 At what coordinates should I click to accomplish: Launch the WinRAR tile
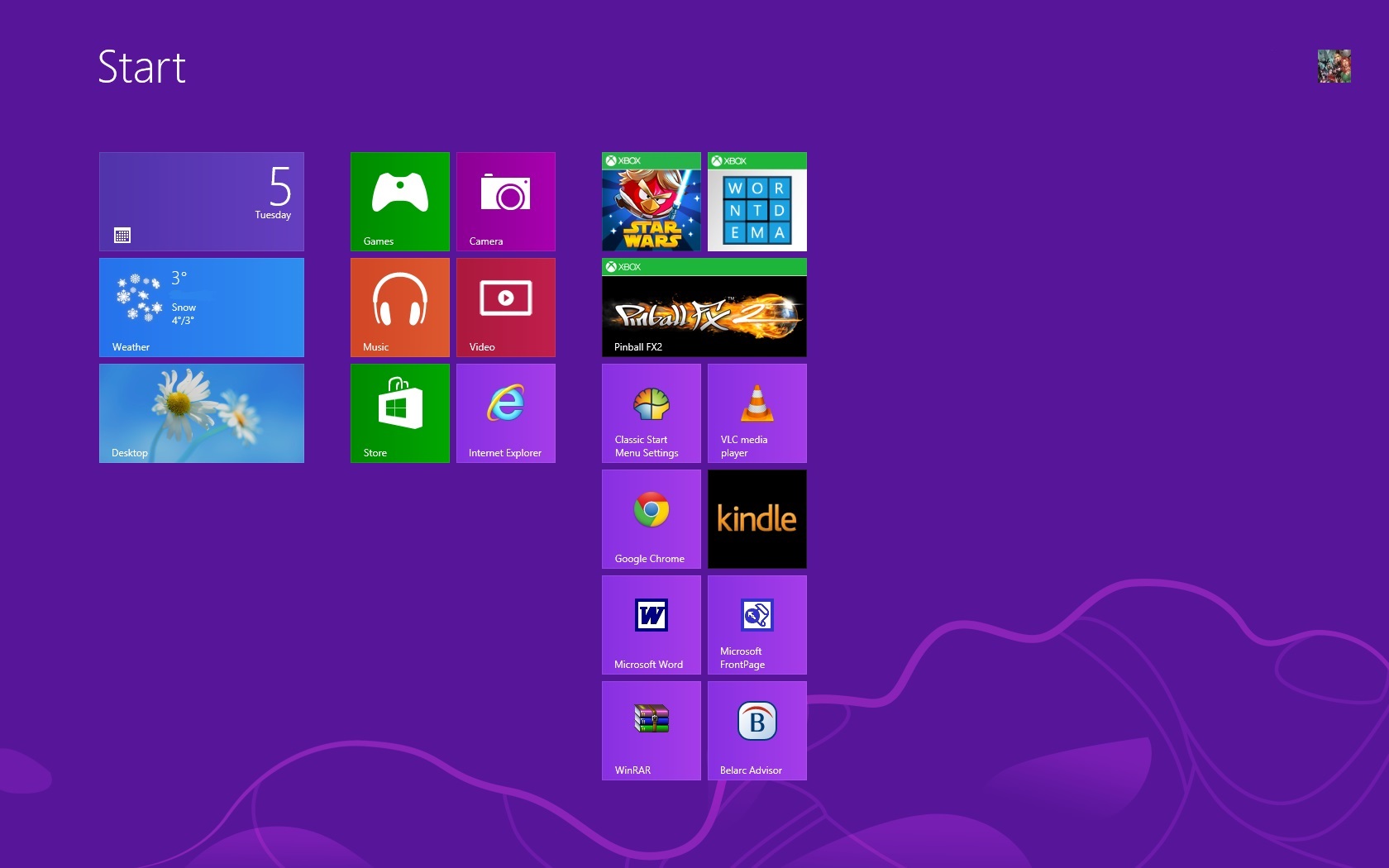tap(652, 731)
